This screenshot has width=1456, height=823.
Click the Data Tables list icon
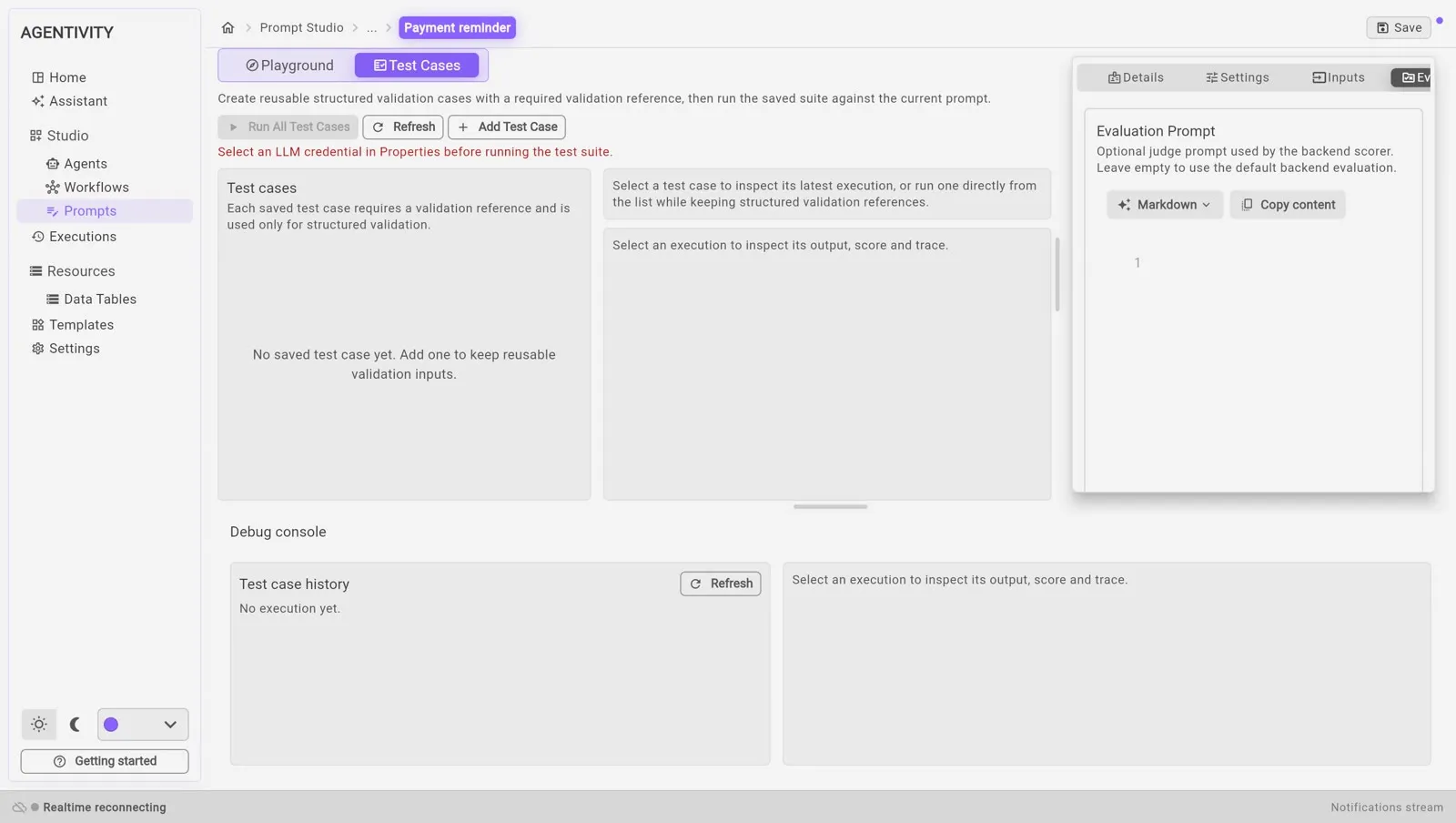(53, 300)
